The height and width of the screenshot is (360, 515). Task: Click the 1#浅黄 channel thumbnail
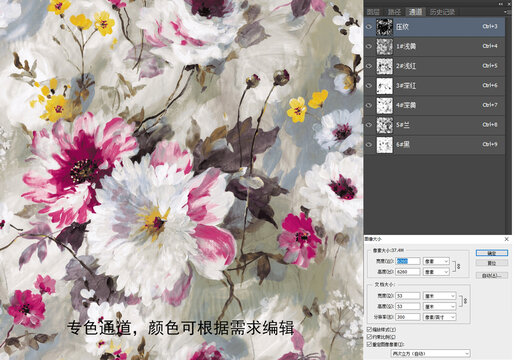pos(385,46)
